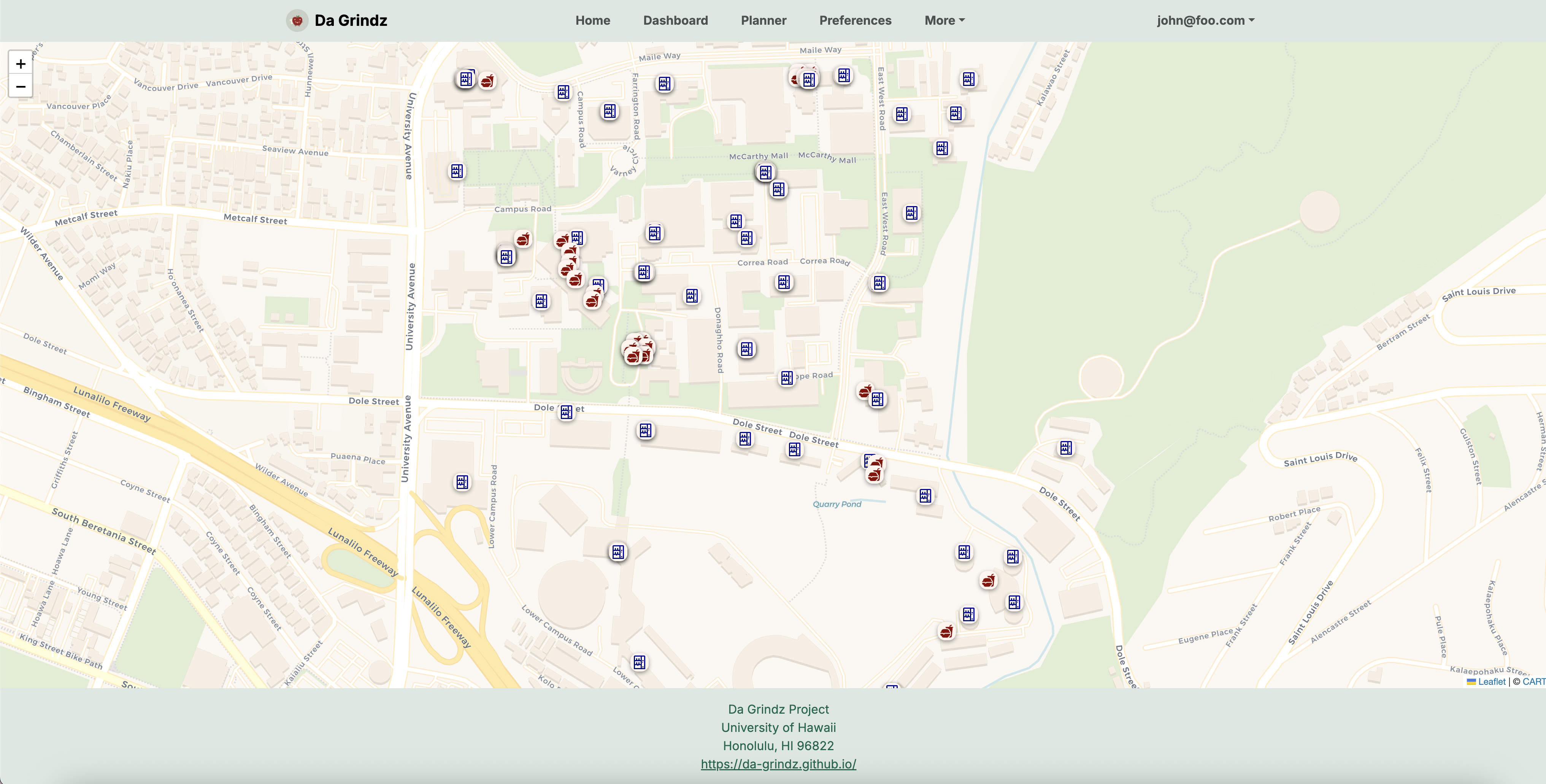Click building marker below Puaena Place
This screenshot has width=1546, height=784.
coord(462,482)
